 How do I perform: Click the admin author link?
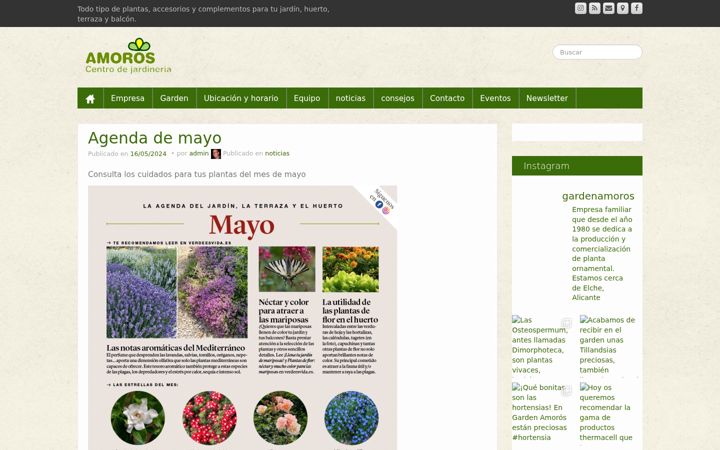(x=199, y=153)
